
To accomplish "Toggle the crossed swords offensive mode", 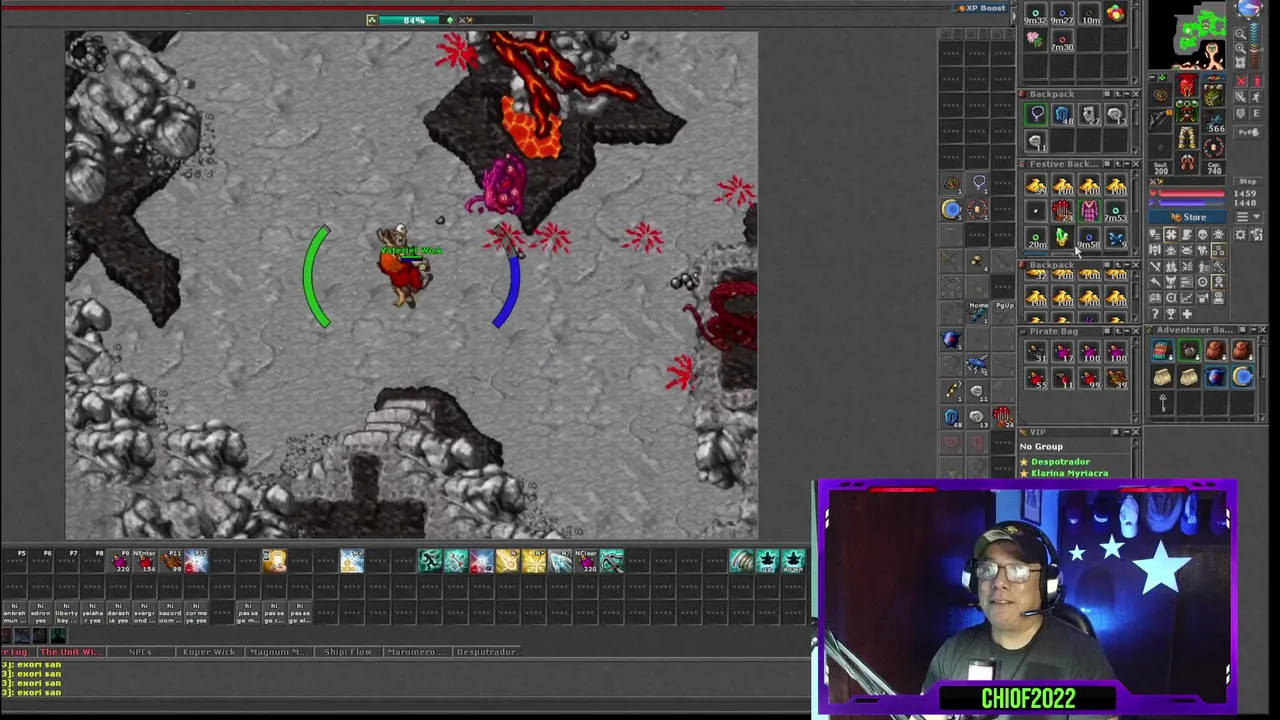I will point(1241,81).
